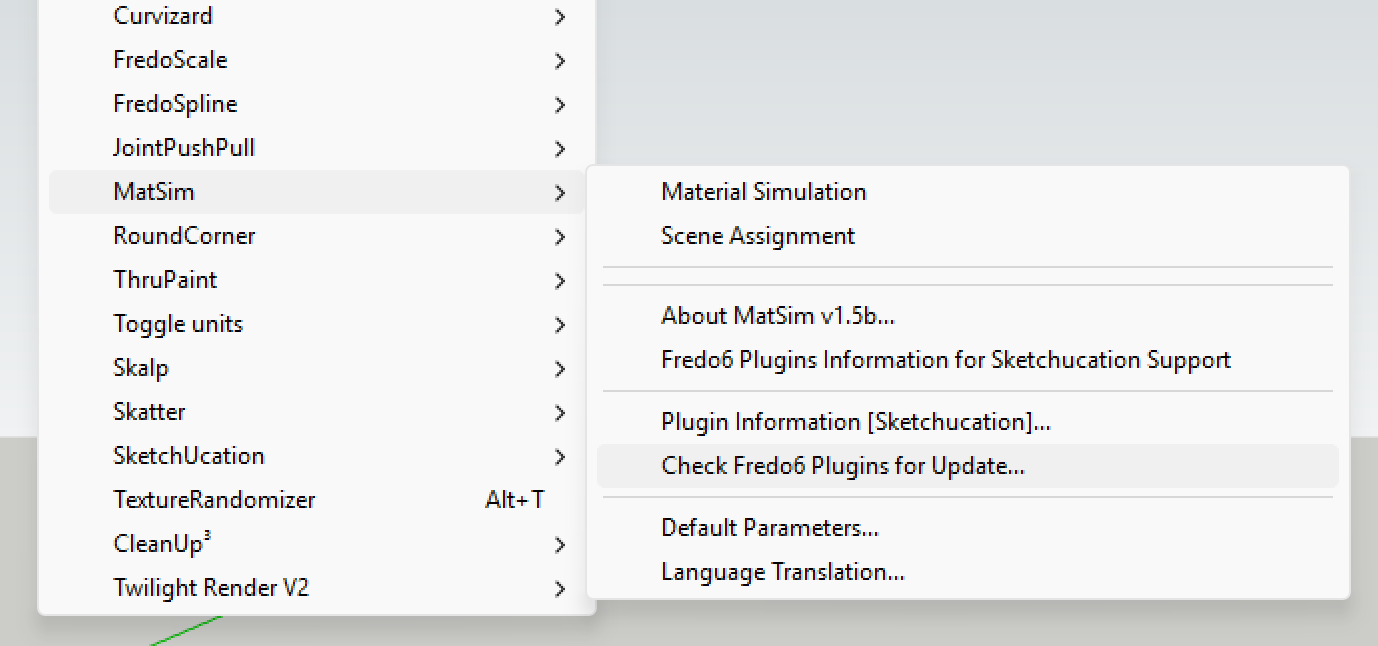Image resolution: width=1378 pixels, height=646 pixels.
Task: Open the ThruPaint submenu
Action: [x=165, y=280]
